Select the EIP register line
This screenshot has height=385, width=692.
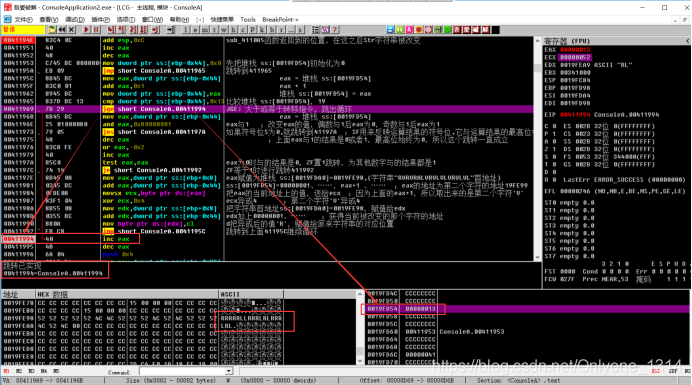(x=602, y=115)
